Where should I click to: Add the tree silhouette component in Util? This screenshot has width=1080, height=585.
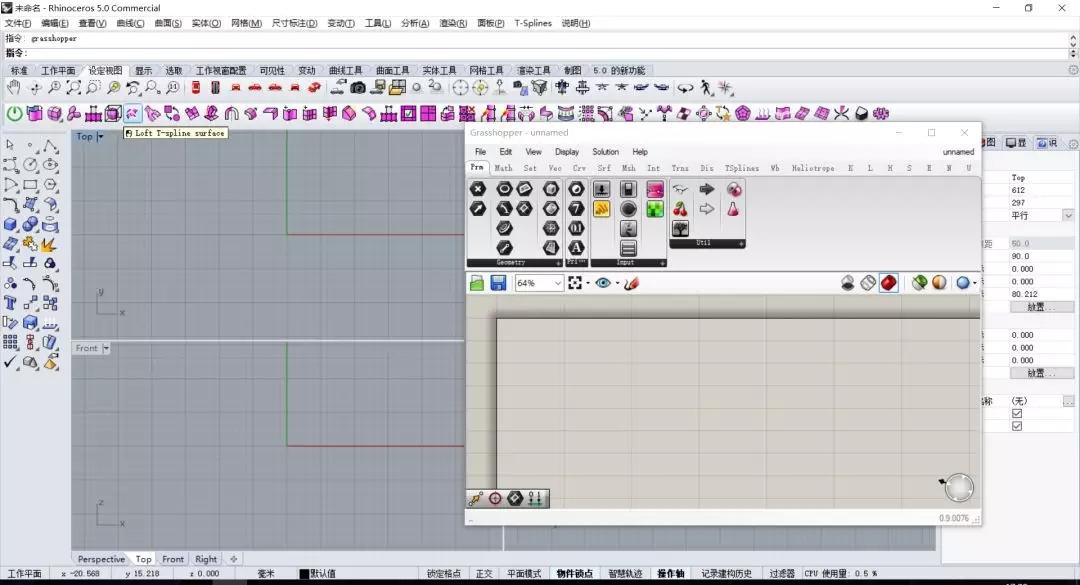point(680,229)
